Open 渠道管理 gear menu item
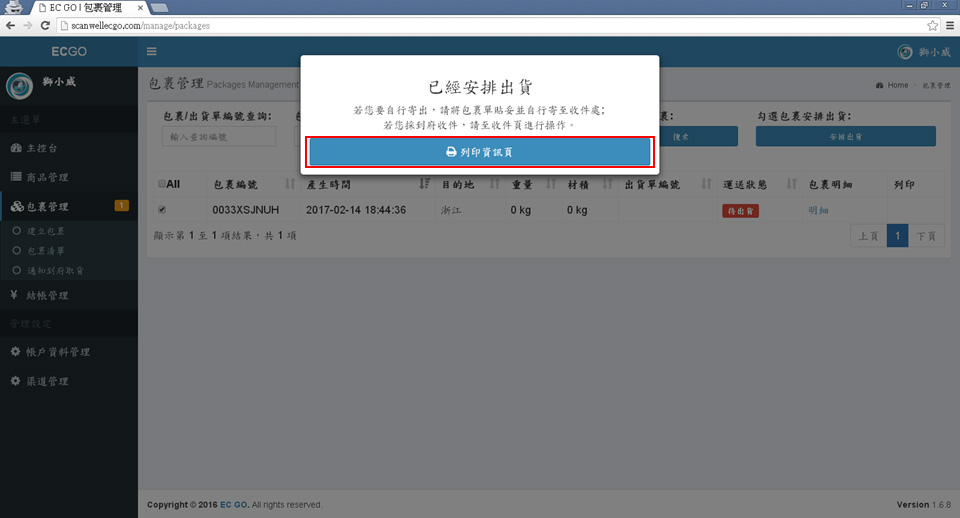 pyautogui.click(x=47, y=381)
